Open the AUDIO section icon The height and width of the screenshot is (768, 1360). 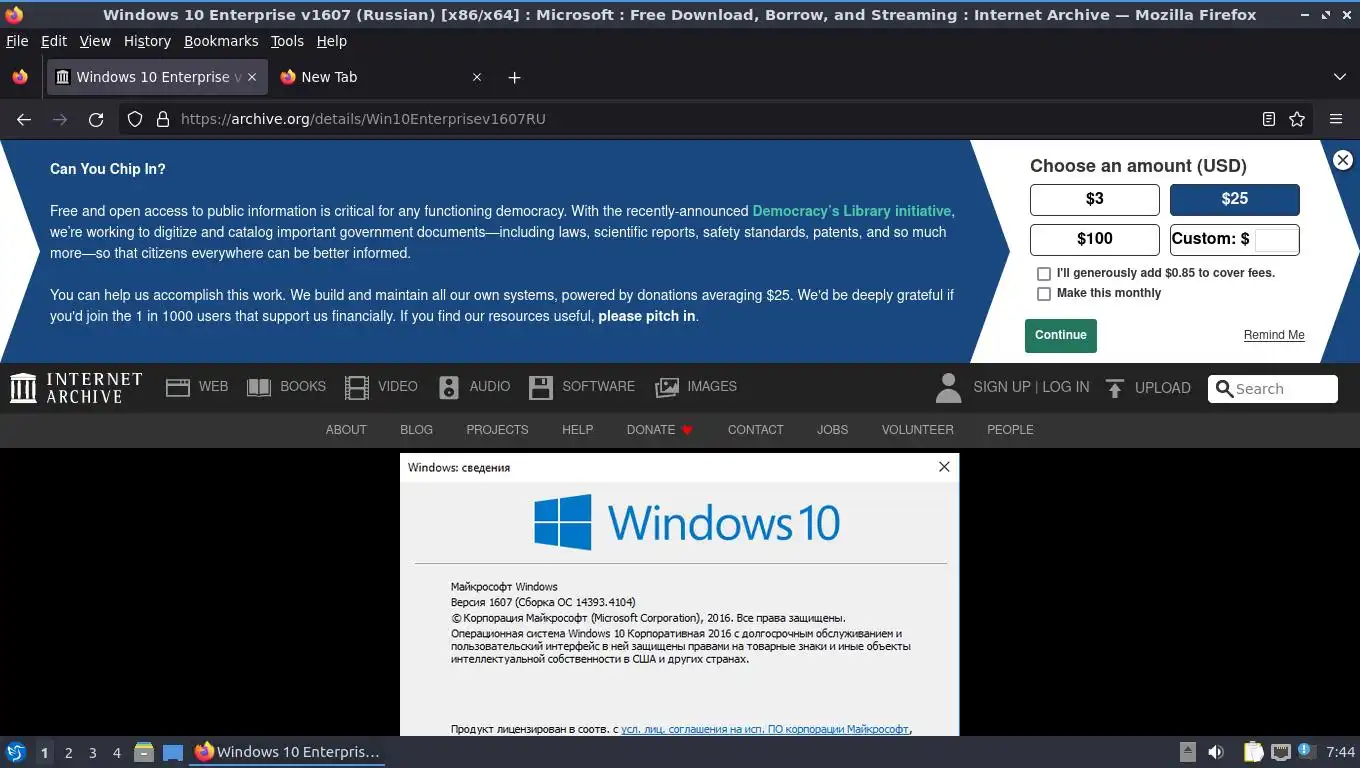(449, 388)
